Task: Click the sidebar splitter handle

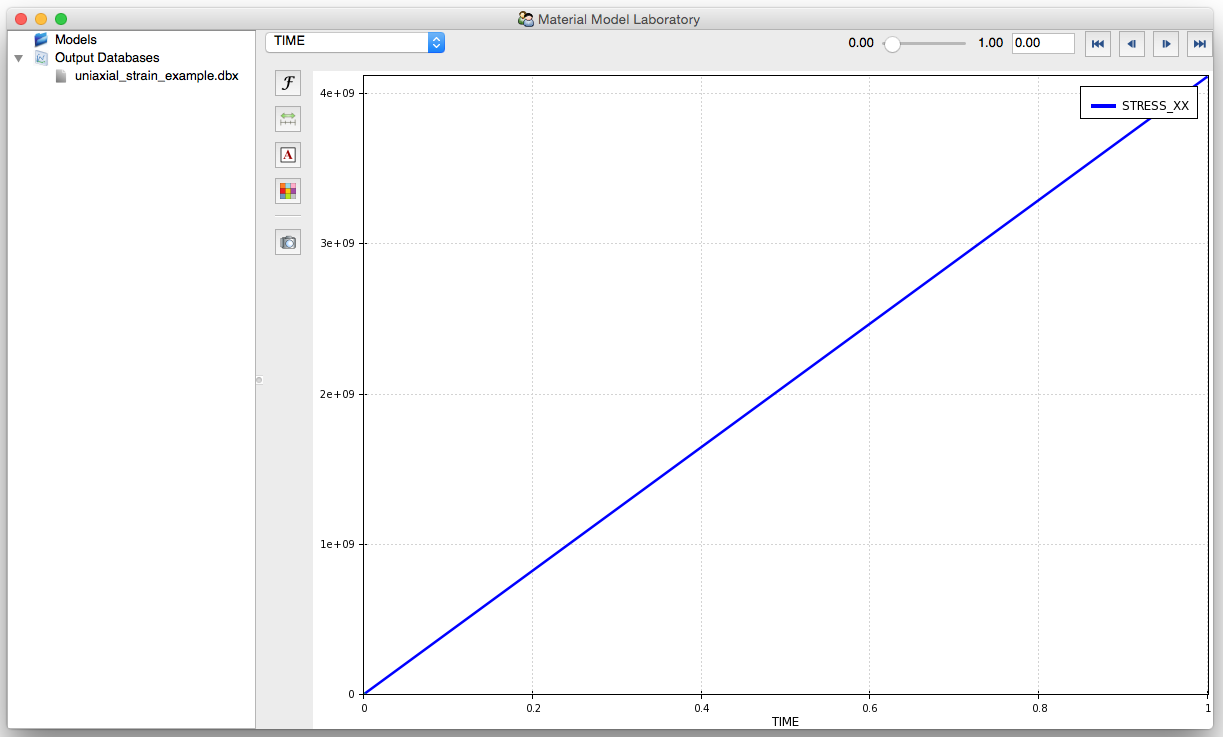Action: 259,380
